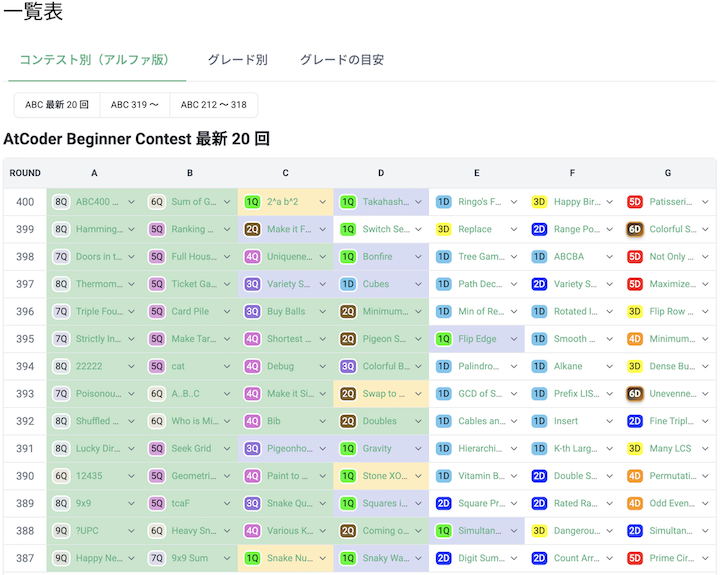Click the 2D badge beside Fine Tripl...
720x575 pixels.
pyautogui.click(x=635, y=421)
